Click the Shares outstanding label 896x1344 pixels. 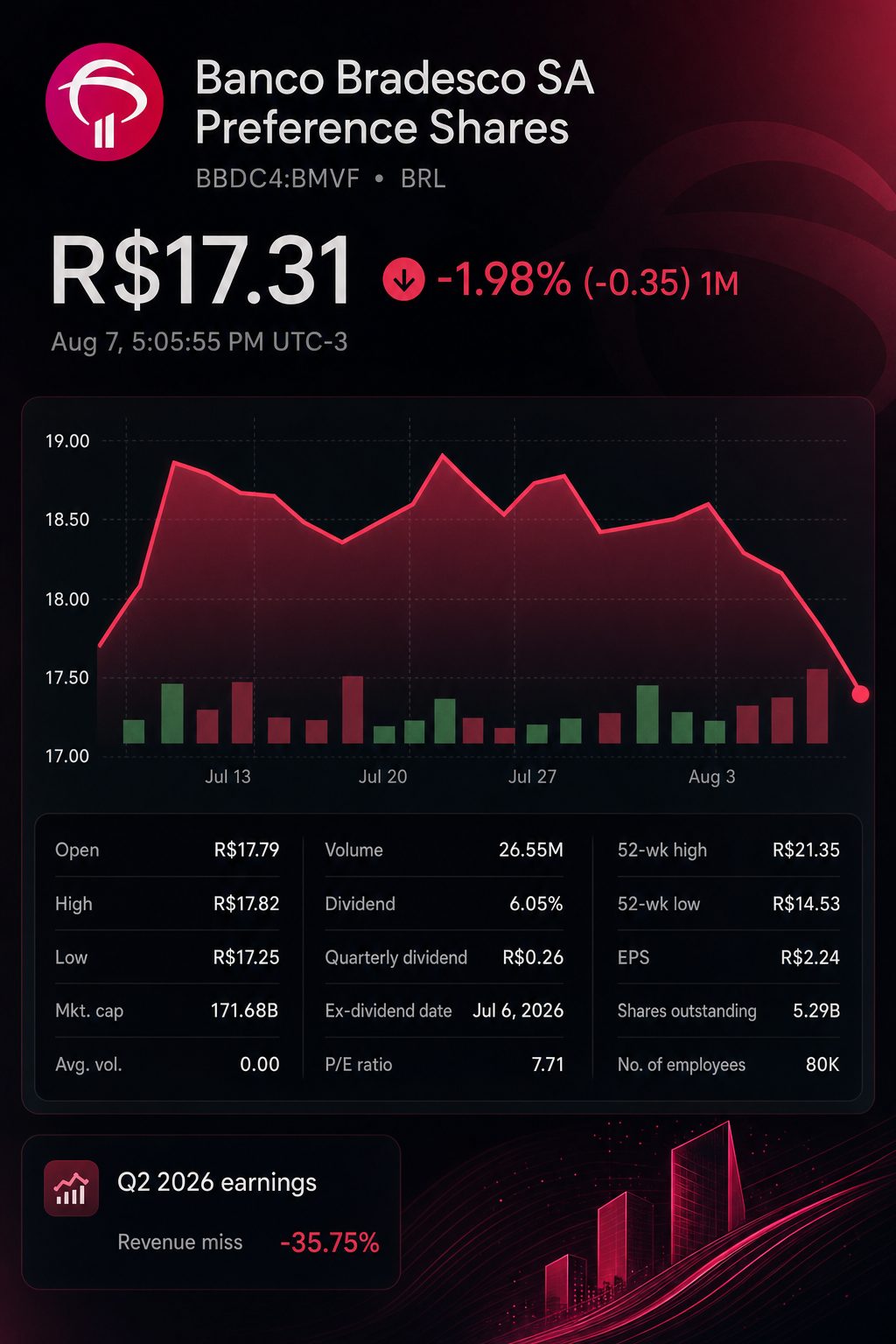(687, 1011)
